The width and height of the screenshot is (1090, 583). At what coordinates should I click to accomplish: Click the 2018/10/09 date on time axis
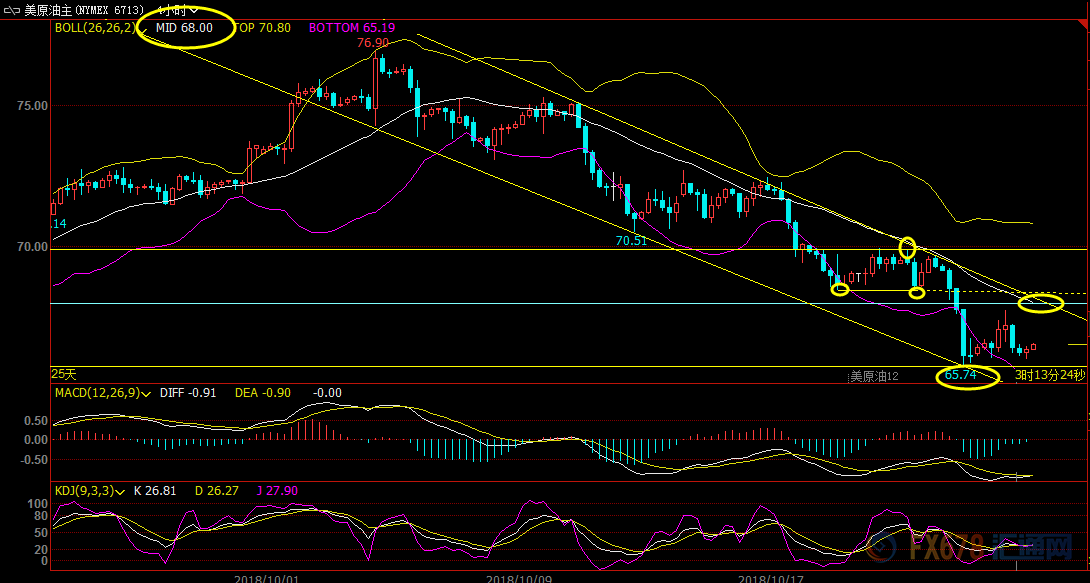(519, 577)
